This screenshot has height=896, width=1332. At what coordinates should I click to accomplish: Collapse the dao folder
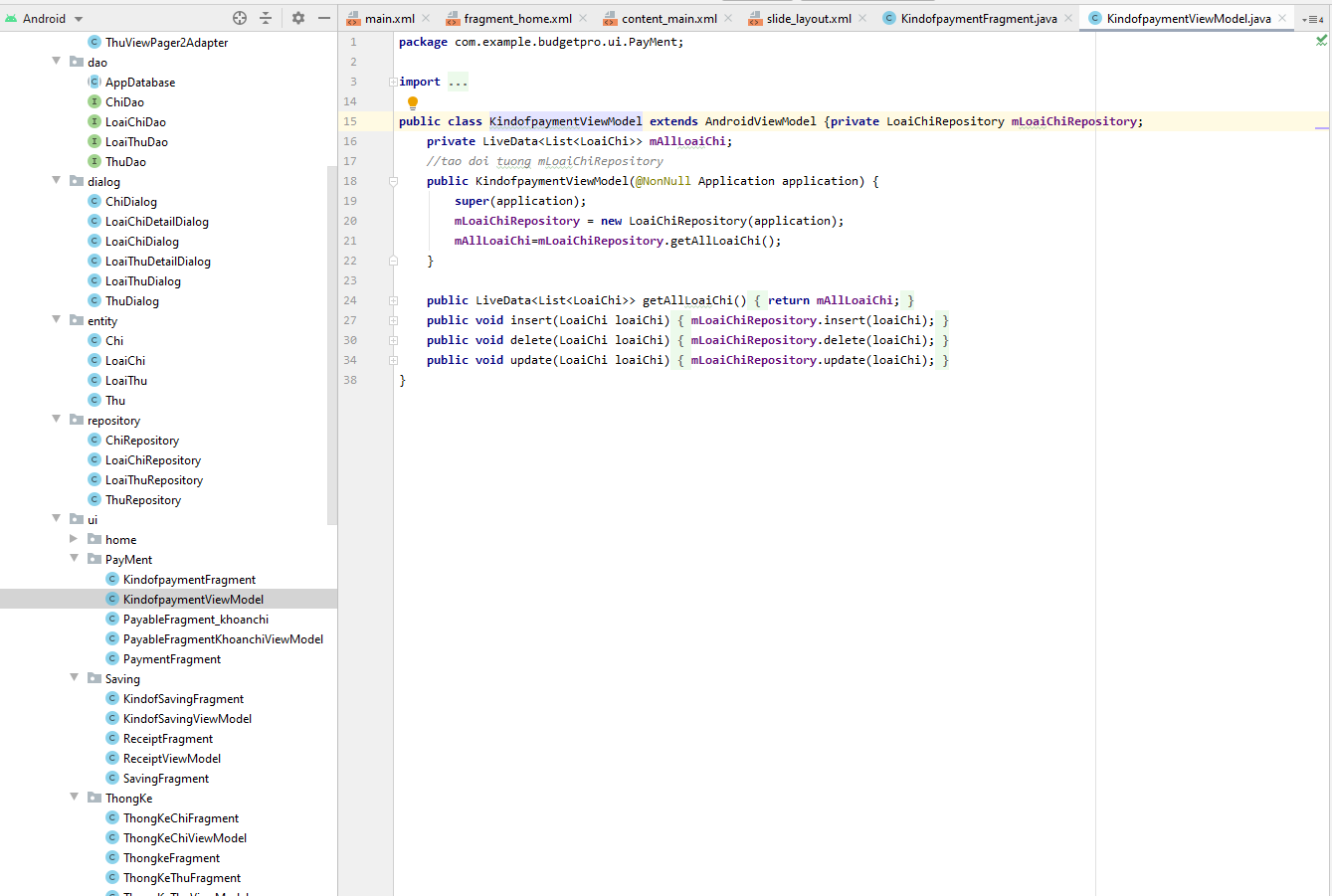pyautogui.click(x=57, y=62)
